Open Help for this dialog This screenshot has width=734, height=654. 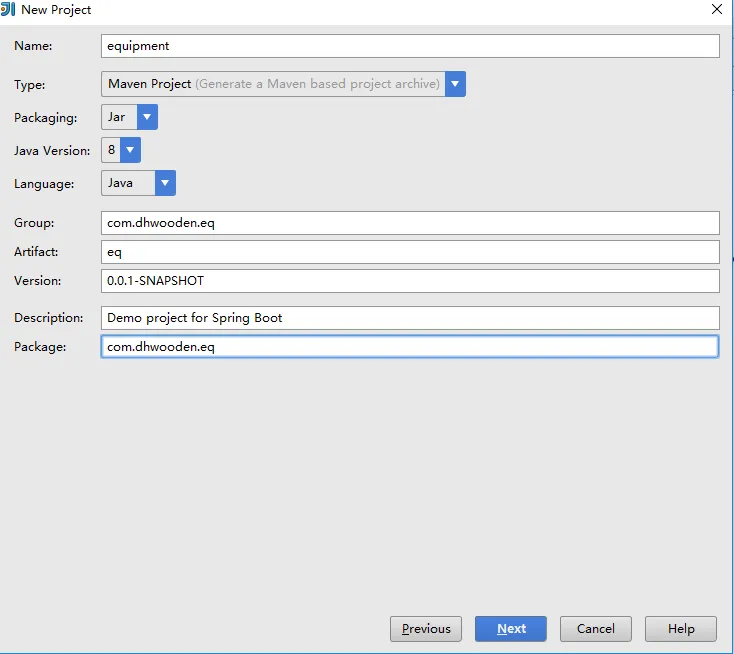(681, 629)
